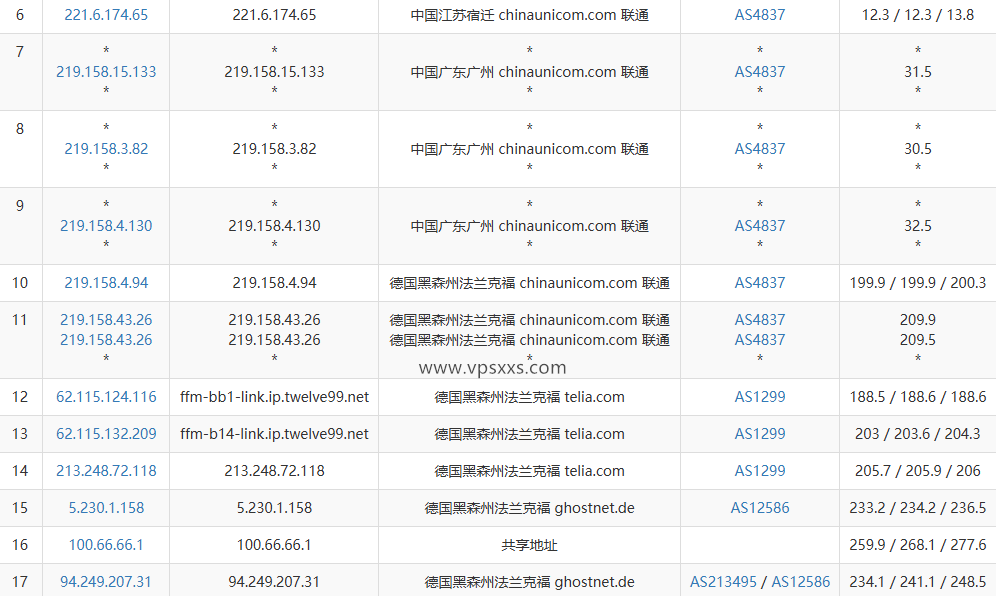Open first AS4837 link in hop 11
The image size is (996, 596).
[x=760, y=320]
